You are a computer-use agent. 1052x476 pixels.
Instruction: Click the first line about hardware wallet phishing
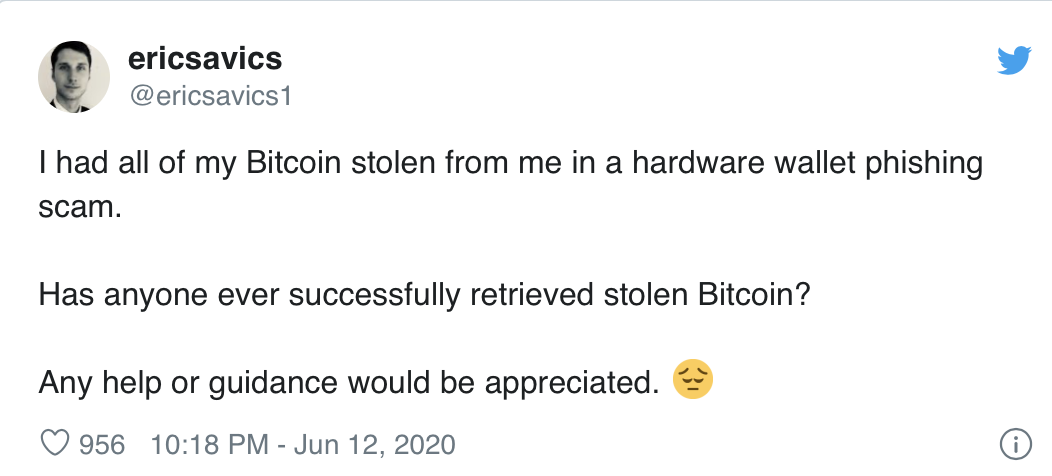coord(511,165)
